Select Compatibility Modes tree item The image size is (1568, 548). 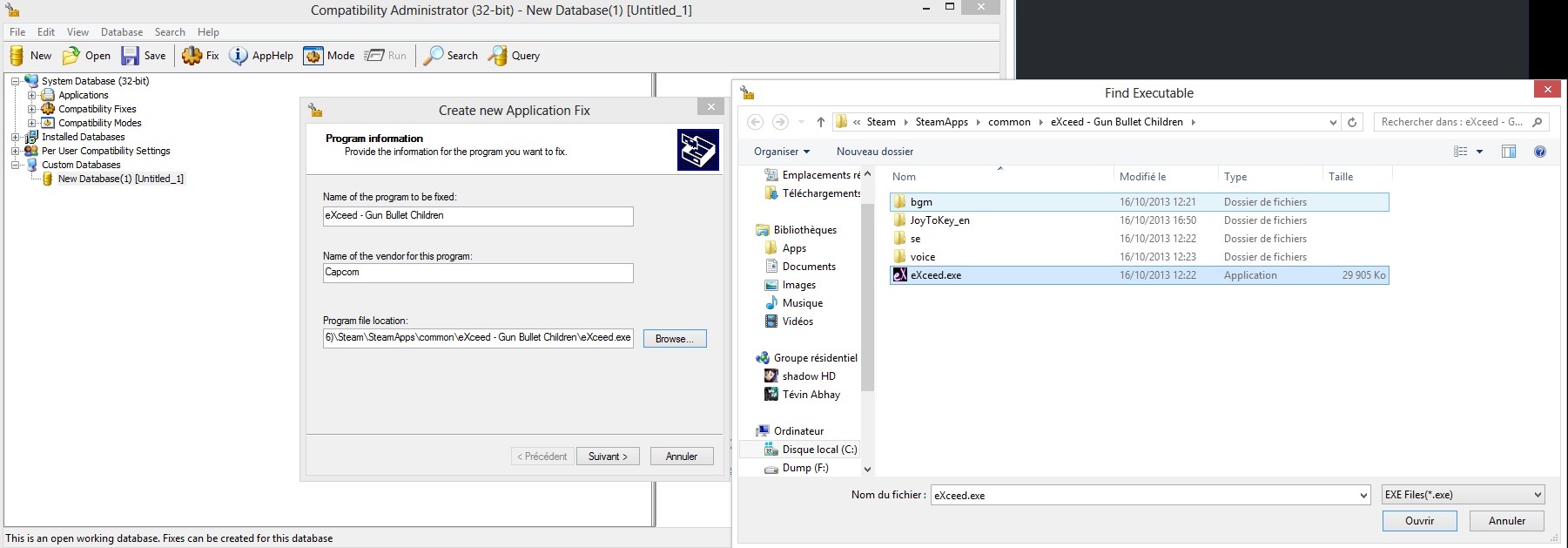pos(99,123)
